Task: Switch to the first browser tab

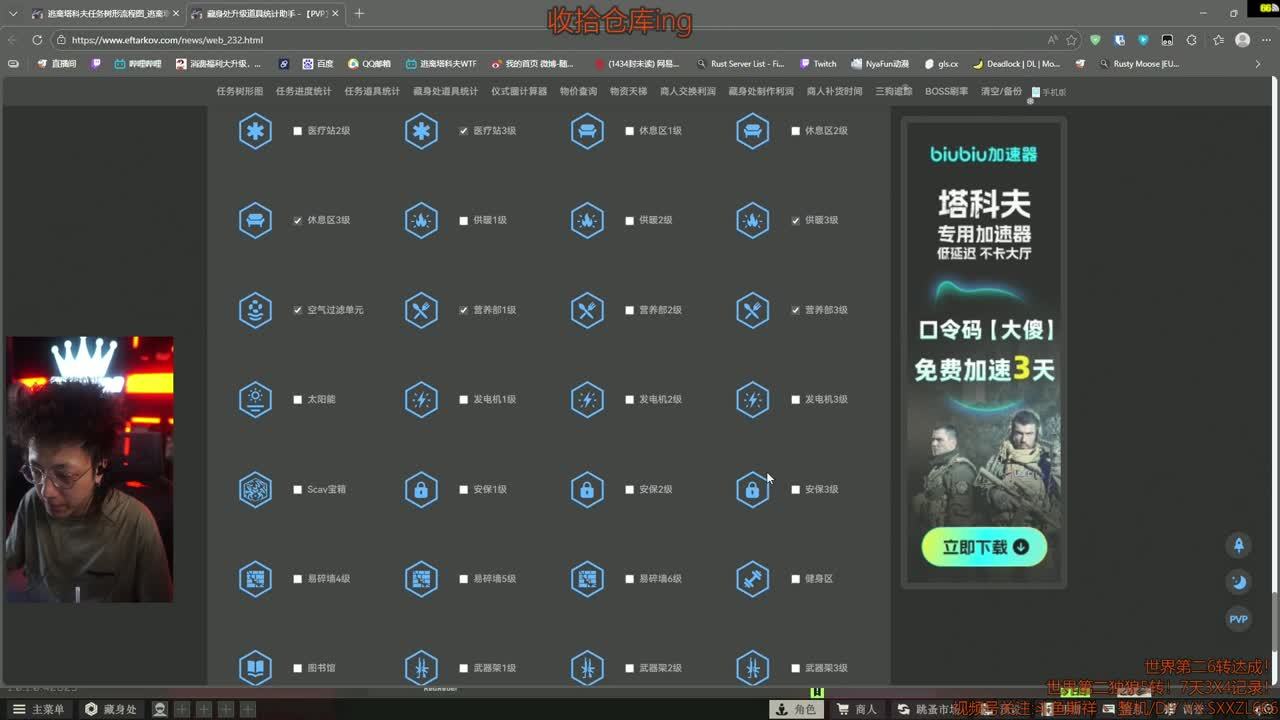Action: [100, 14]
